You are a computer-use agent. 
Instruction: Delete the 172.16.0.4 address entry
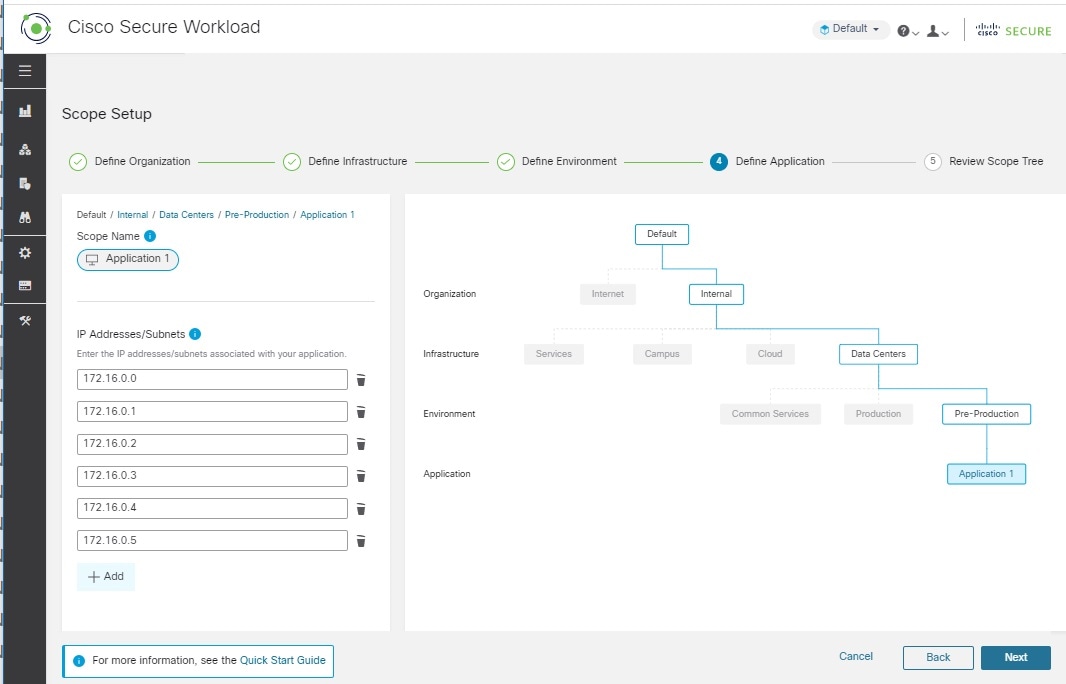[361, 509]
